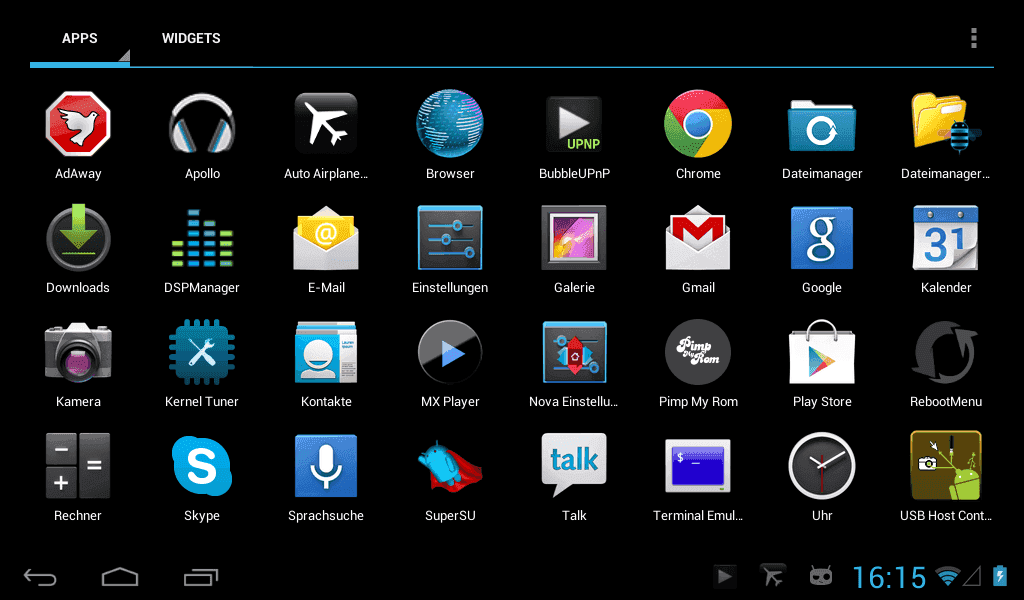Tap the play notification icon in status bar
The width and height of the screenshot is (1024, 600).
click(x=724, y=576)
